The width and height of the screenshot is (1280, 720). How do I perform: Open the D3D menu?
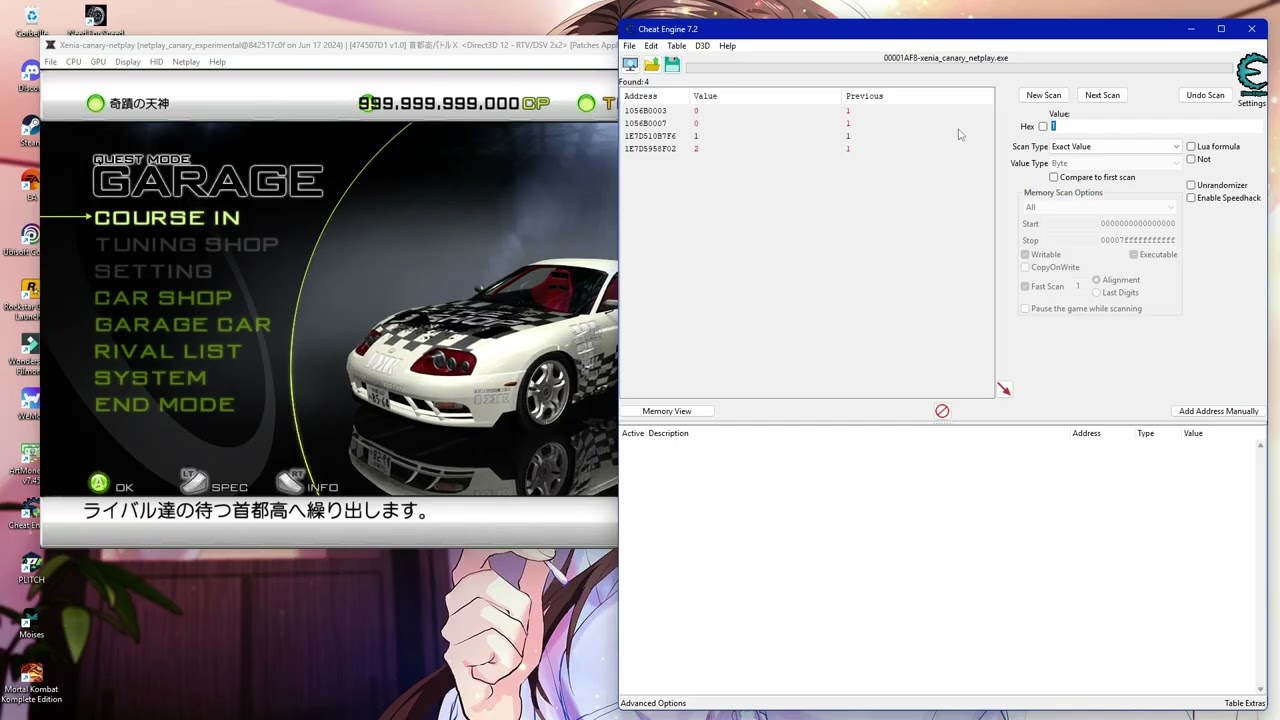[x=702, y=46]
